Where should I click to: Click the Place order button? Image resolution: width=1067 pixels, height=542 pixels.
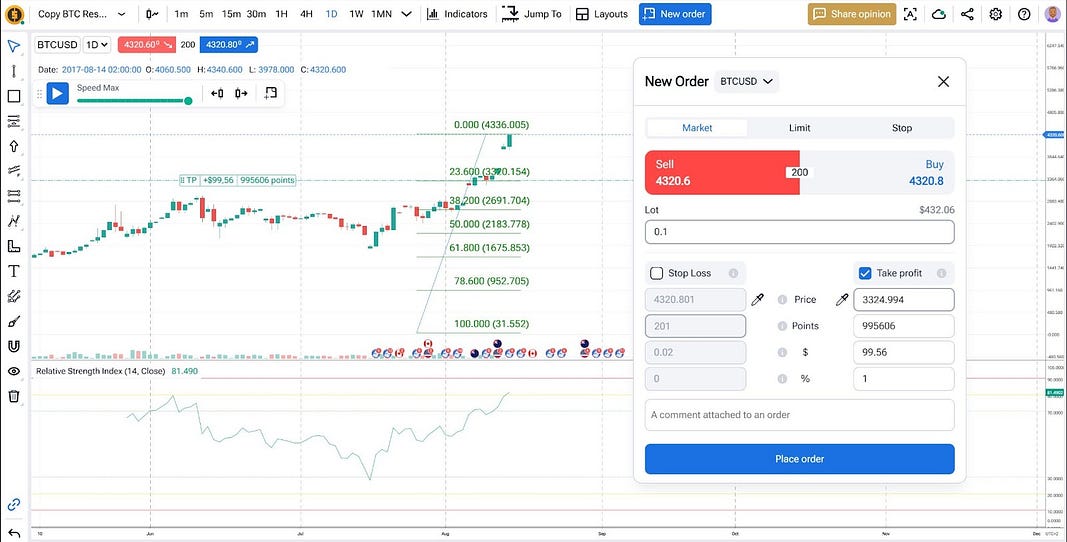pos(800,459)
